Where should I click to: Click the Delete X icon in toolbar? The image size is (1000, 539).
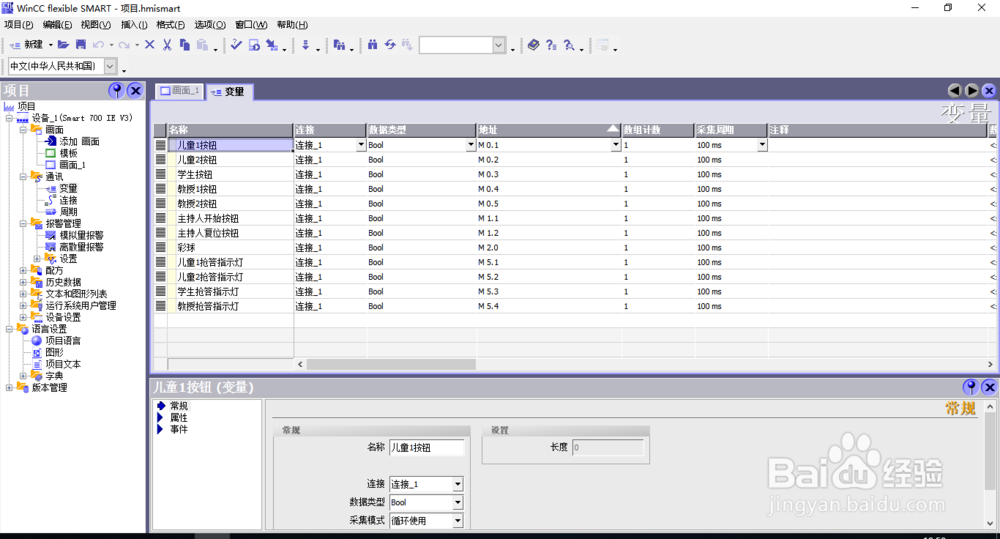(x=150, y=45)
